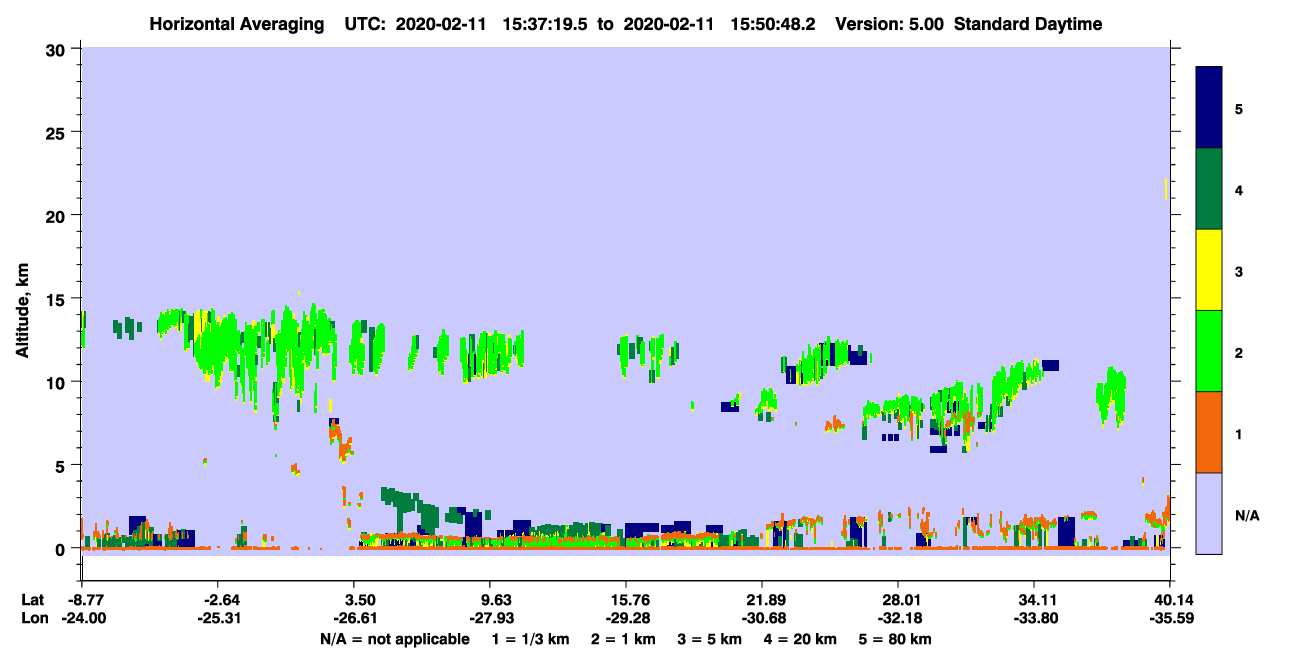Click the longitude value '-26.61'
This screenshot has width=1300, height=667.
[x=353, y=618]
